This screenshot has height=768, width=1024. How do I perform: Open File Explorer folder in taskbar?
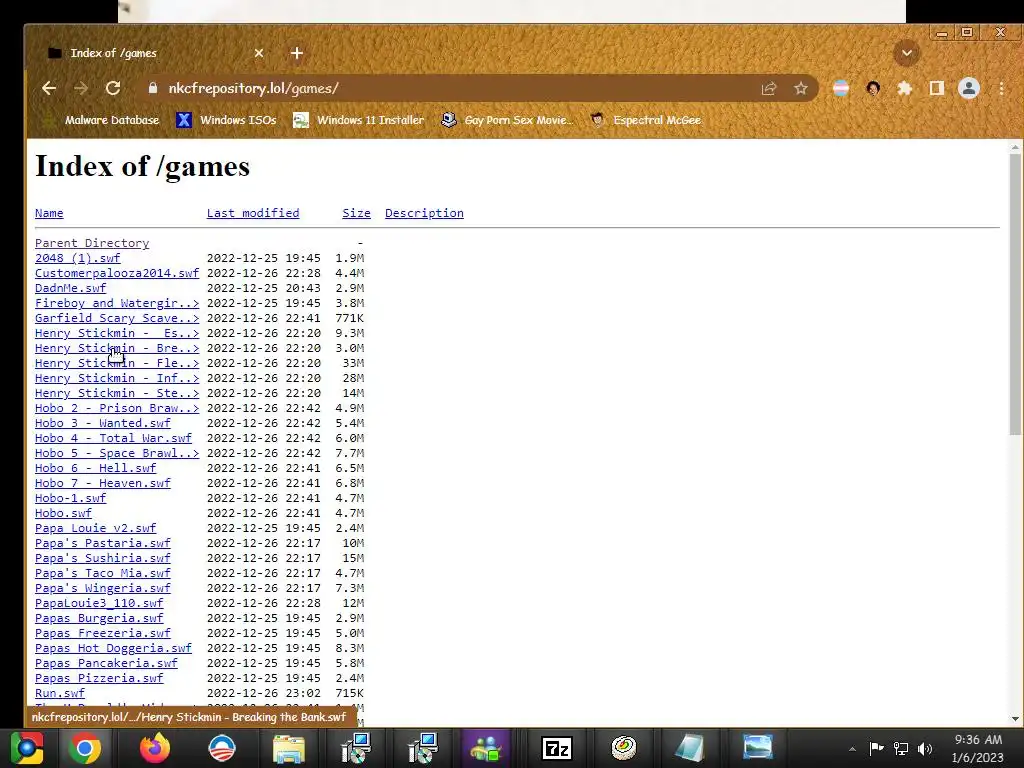point(289,748)
